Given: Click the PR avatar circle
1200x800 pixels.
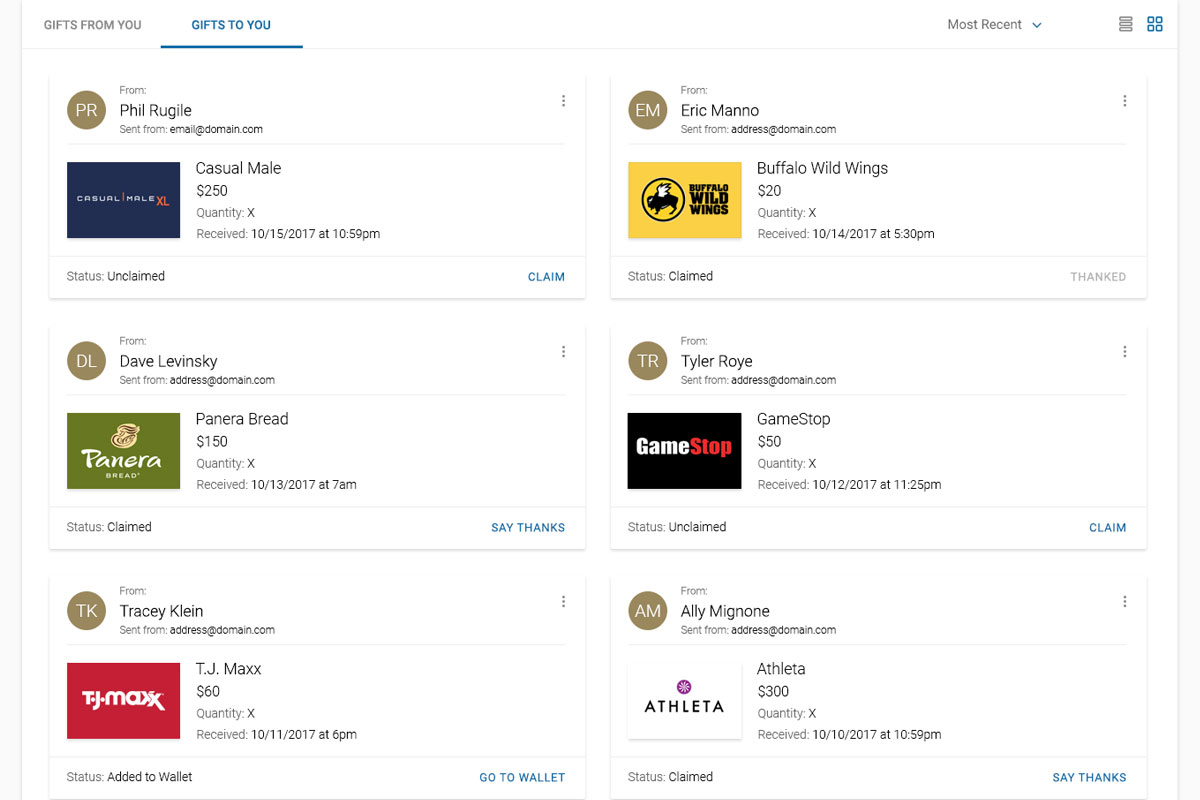Looking at the screenshot, I should (87, 110).
